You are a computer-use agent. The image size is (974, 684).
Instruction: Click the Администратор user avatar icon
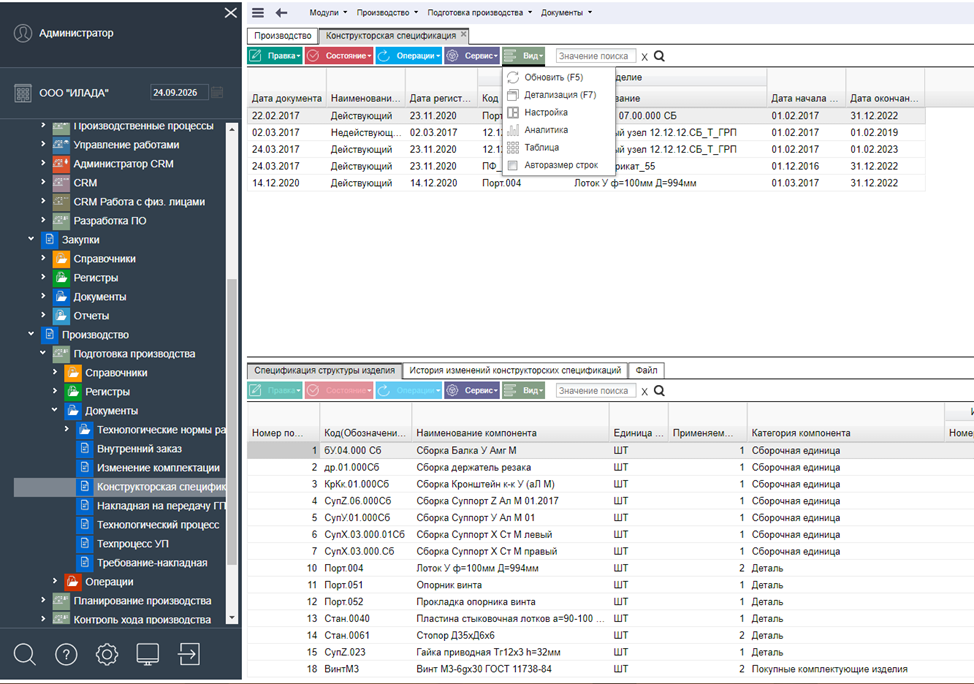(23, 33)
